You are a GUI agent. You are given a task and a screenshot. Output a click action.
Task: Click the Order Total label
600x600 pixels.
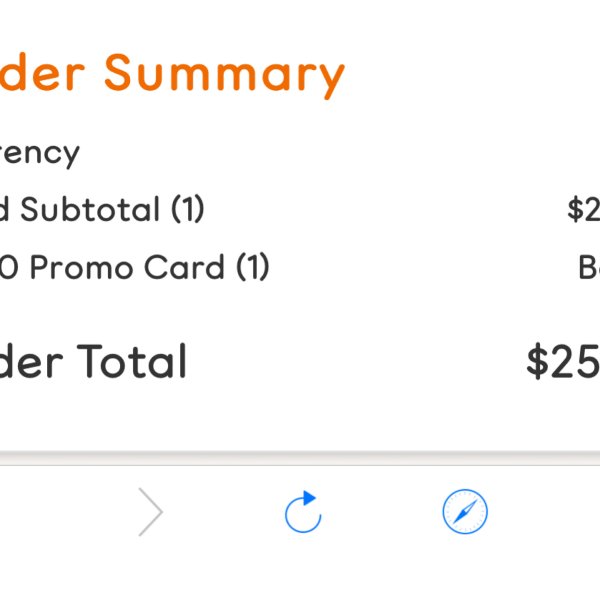click(x=93, y=361)
